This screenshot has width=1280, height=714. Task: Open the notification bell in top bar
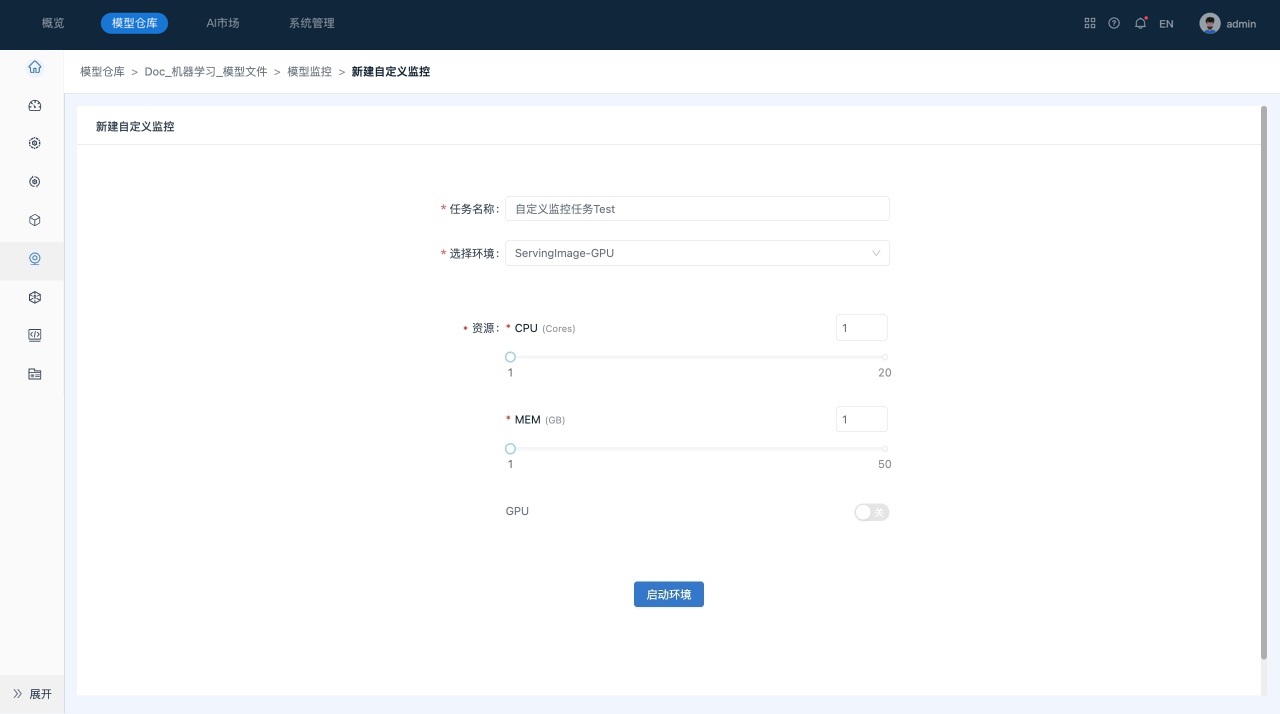click(1140, 23)
